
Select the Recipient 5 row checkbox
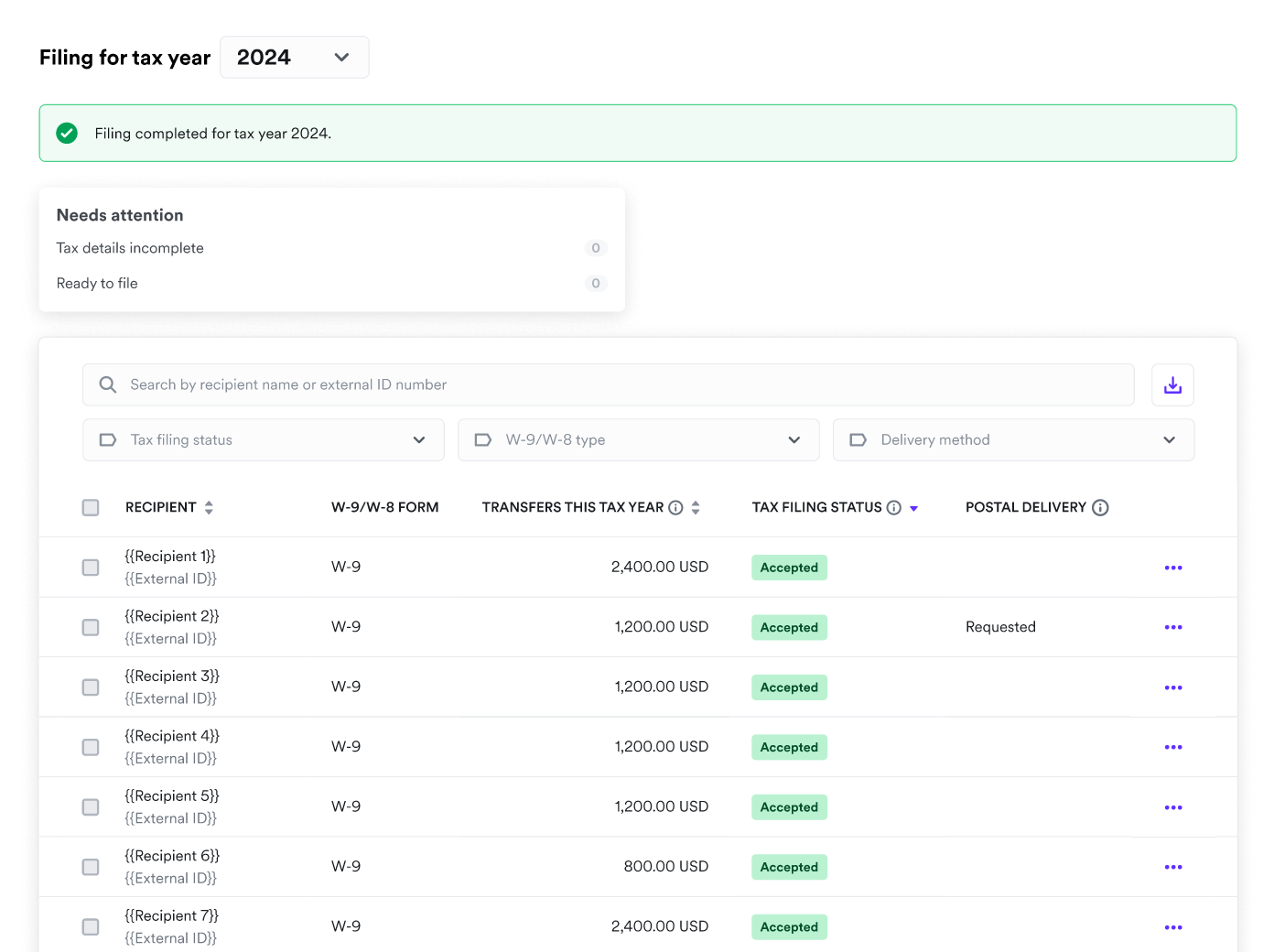click(91, 807)
